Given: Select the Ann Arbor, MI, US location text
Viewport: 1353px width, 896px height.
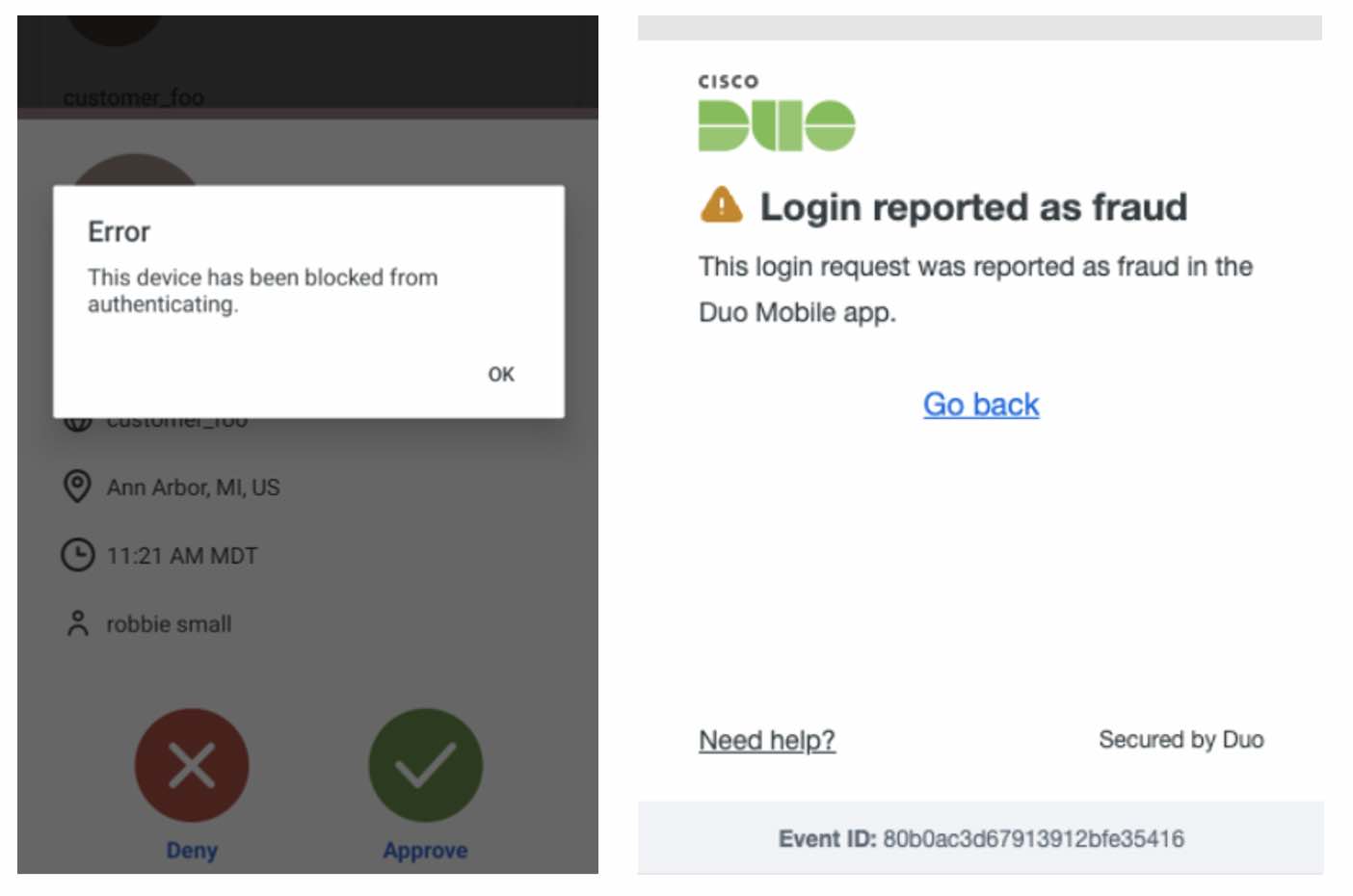Looking at the screenshot, I should pyautogui.click(x=193, y=488).
